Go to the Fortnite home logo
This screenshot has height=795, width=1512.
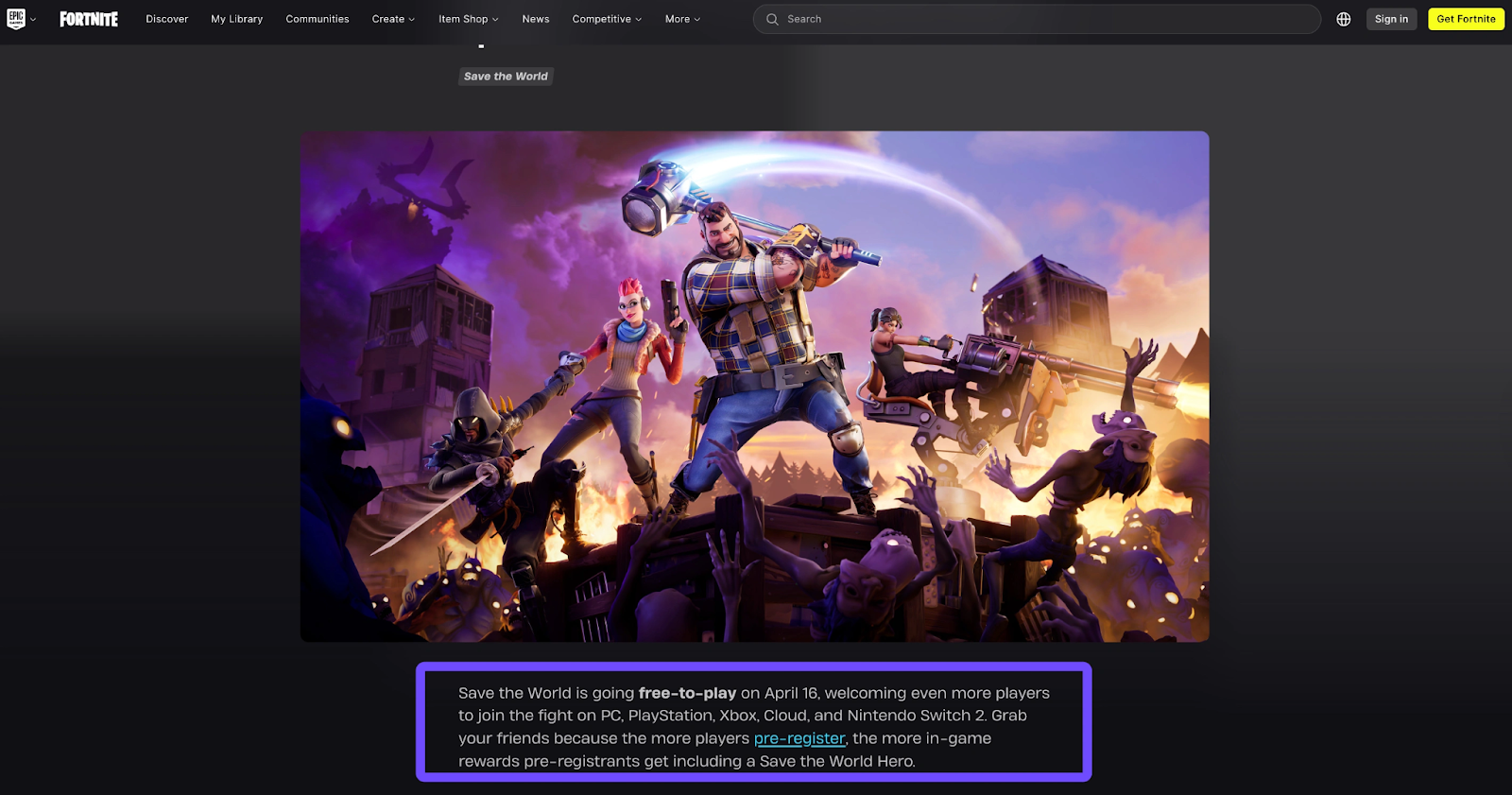point(89,19)
